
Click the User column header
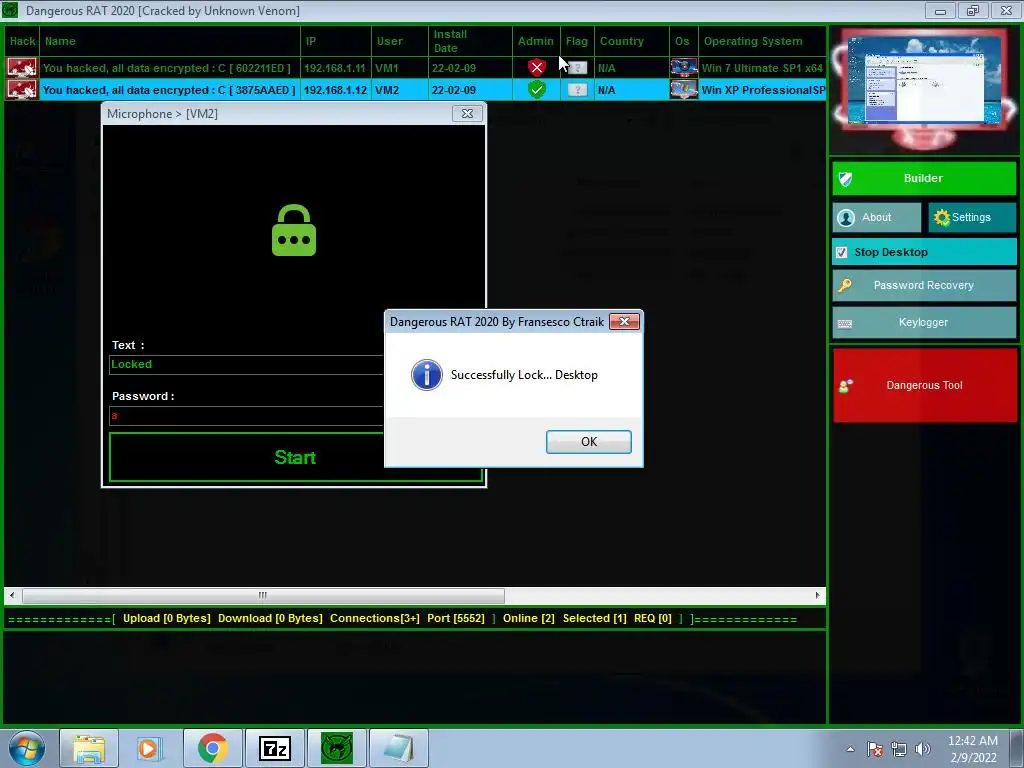click(400, 41)
